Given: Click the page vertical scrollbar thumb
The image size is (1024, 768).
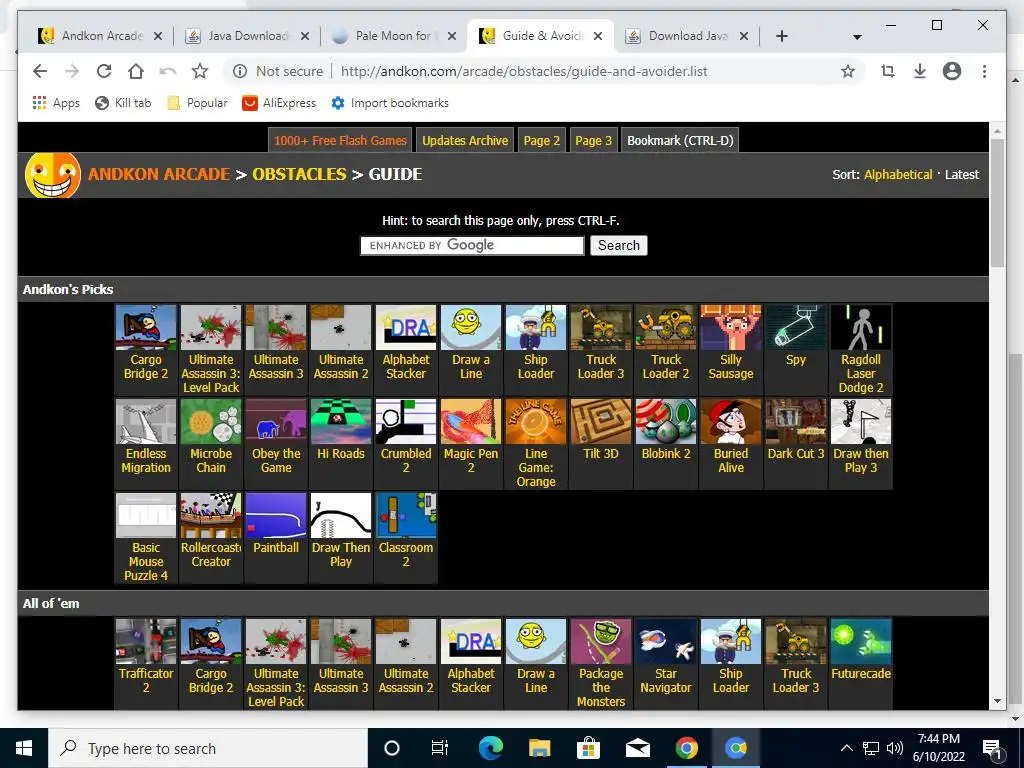Looking at the screenshot, I should click(x=997, y=202).
